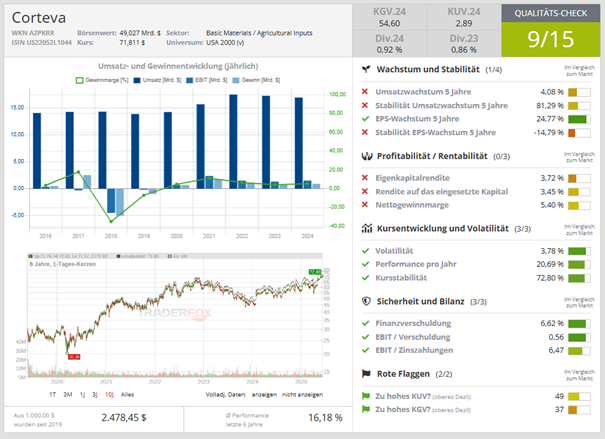Click the KGV.24 value cell
The width and height of the screenshot is (605, 439).
pyautogui.click(x=389, y=17)
